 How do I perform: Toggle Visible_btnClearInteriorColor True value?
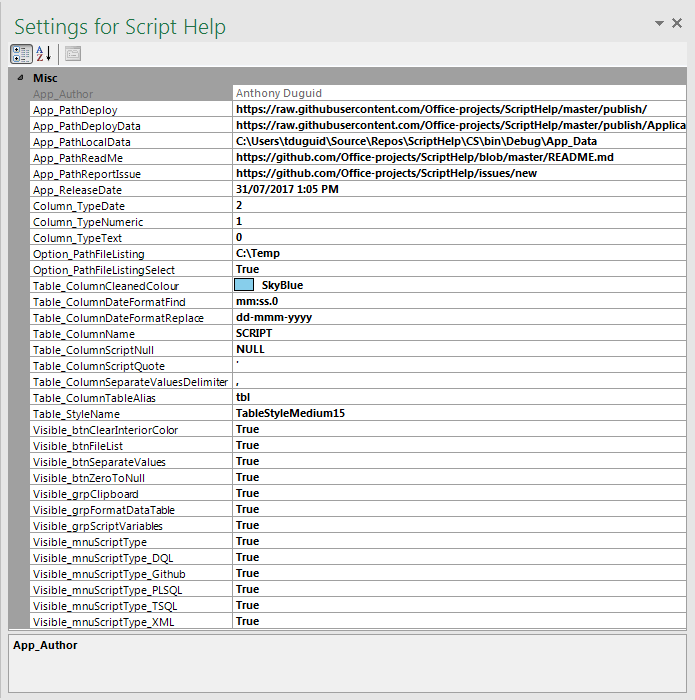click(459, 429)
